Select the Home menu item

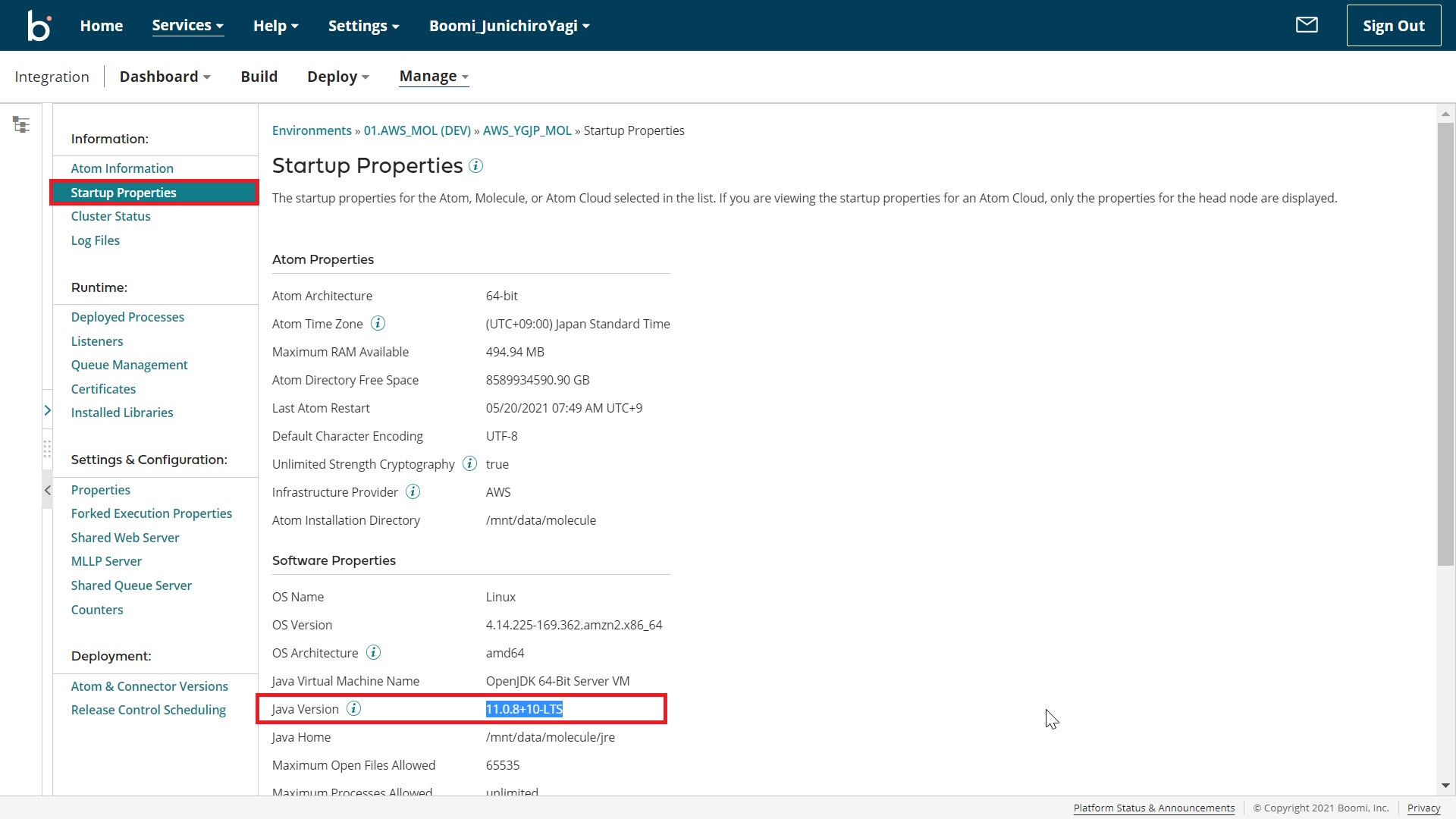coord(101,25)
